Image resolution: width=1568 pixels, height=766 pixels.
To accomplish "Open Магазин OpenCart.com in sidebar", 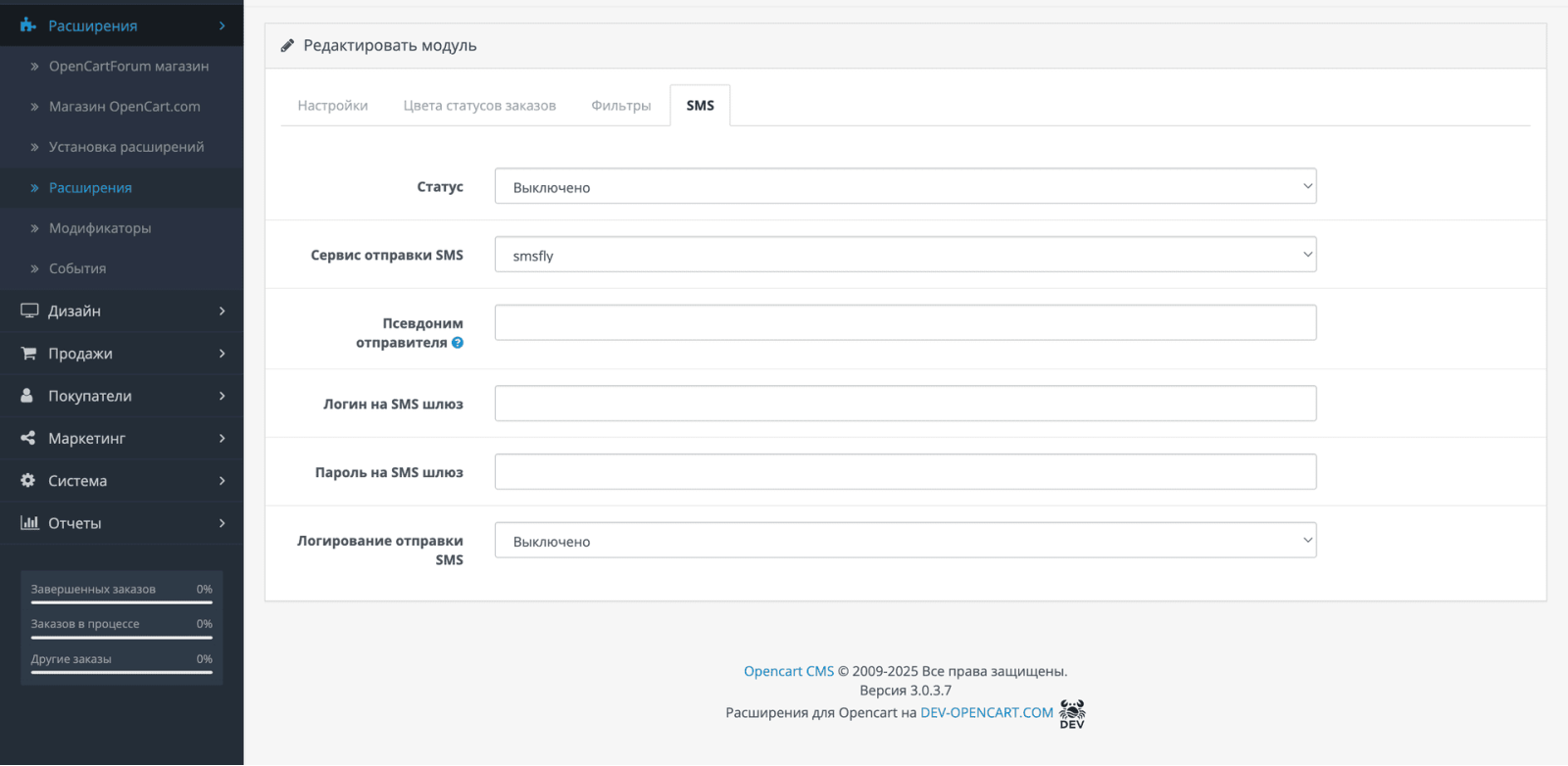I will coord(124,107).
